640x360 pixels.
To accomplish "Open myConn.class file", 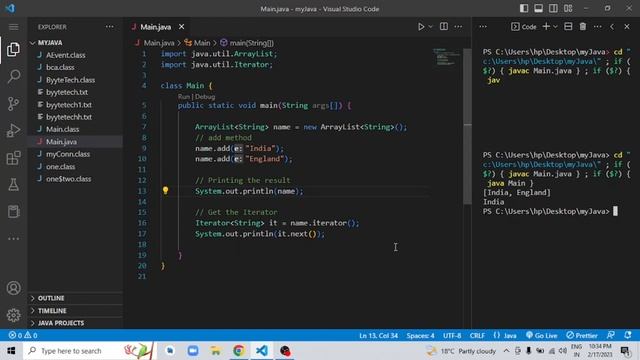I will click(x=68, y=154).
